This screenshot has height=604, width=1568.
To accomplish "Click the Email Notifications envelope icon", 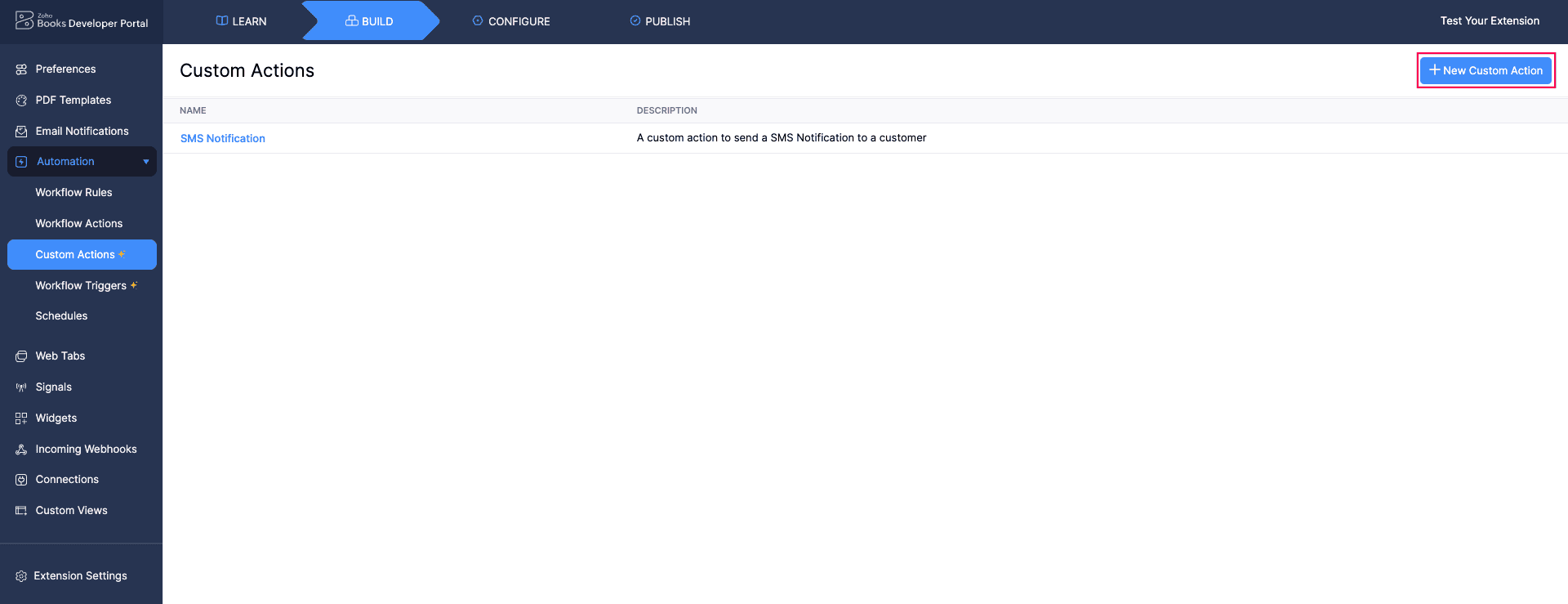I will point(21,132).
